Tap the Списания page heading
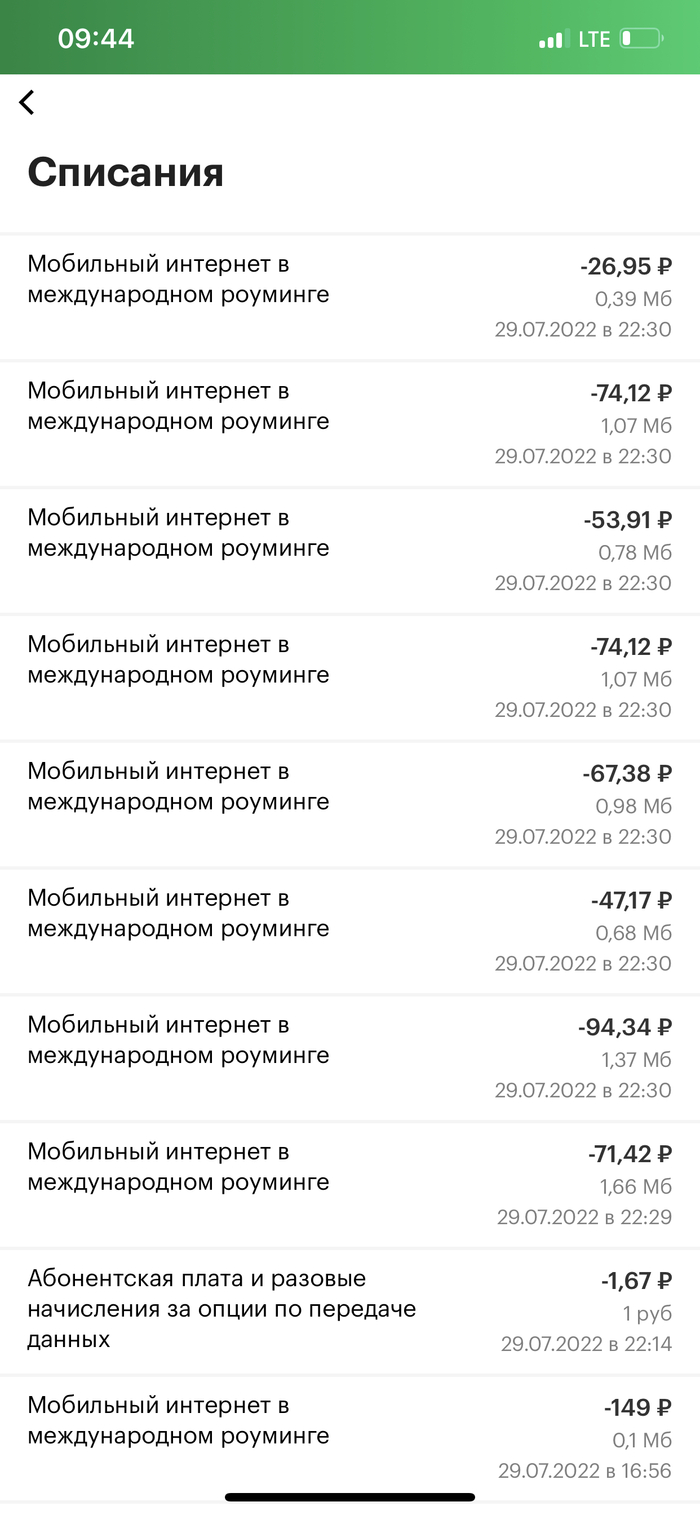This screenshot has width=700, height=1515. tap(125, 172)
